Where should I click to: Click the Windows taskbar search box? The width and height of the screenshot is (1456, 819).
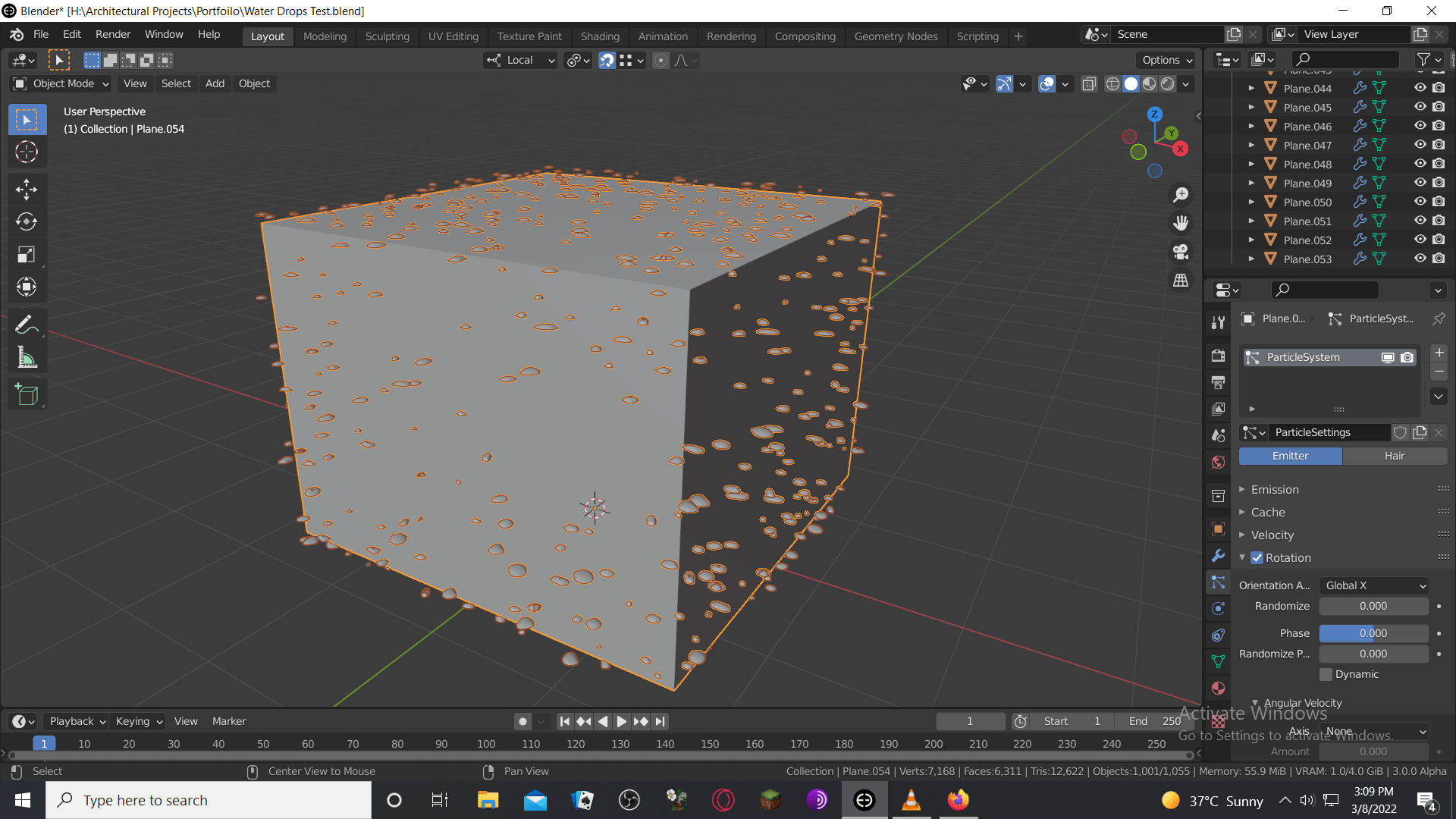[x=209, y=800]
